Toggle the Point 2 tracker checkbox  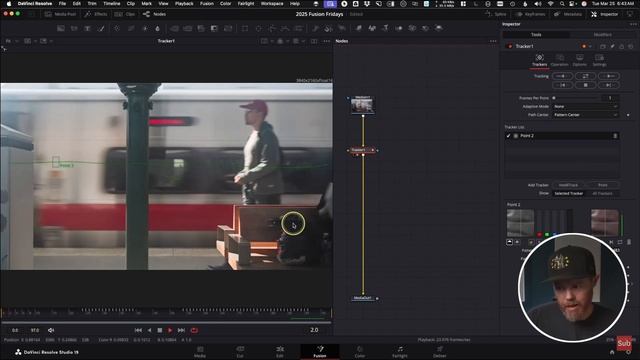[x=509, y=136]
